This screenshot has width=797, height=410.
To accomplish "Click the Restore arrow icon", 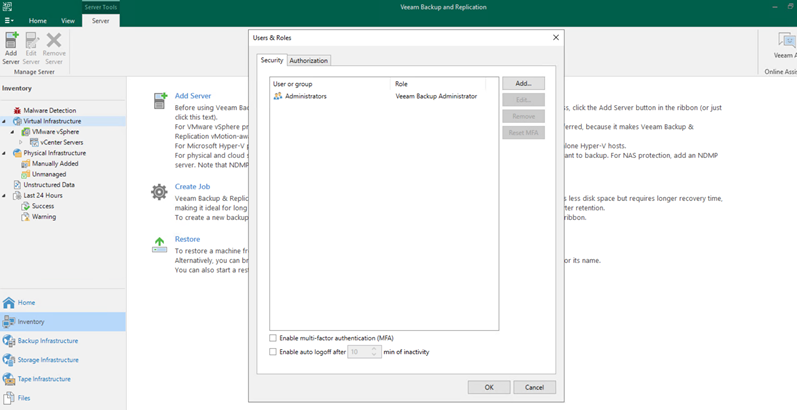I will tap(159, 245).
